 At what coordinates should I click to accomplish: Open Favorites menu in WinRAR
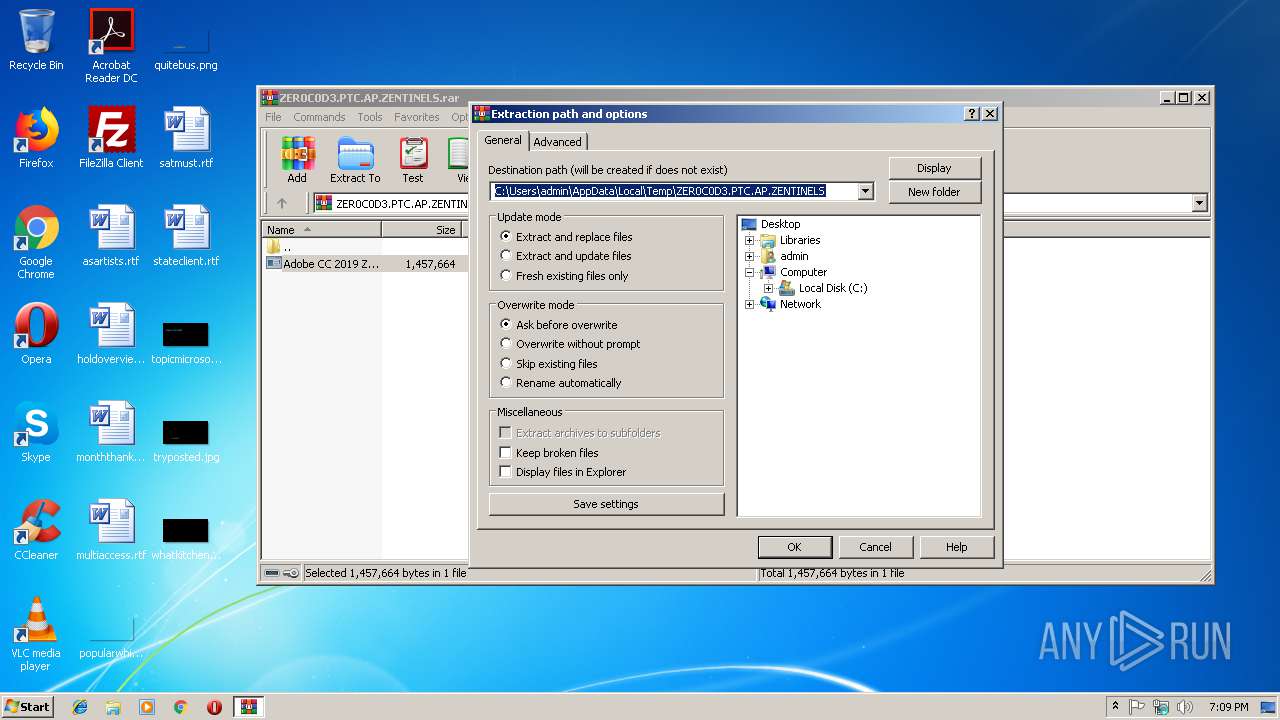pyautogui.click(x=416, y=117)
